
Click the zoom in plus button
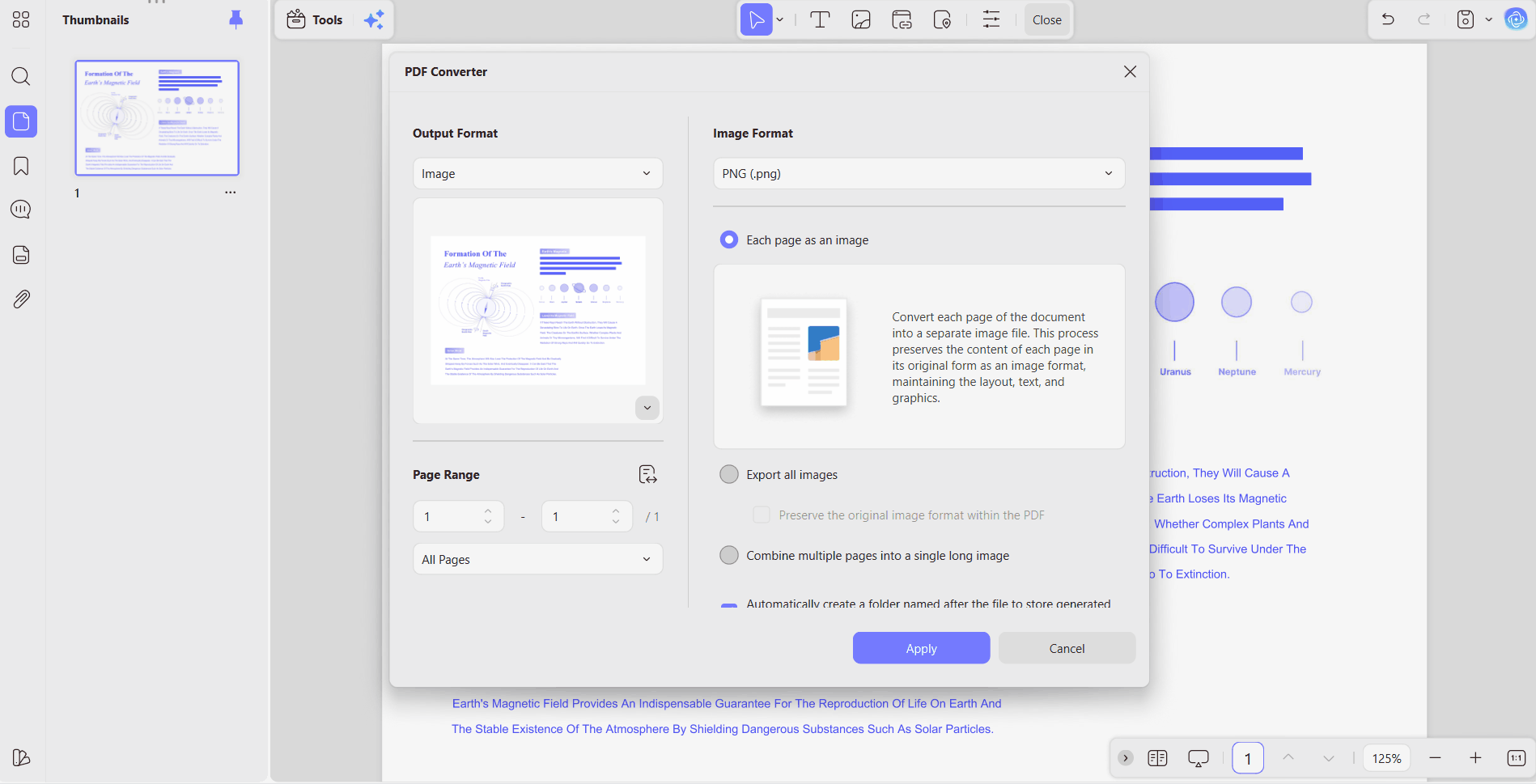click(1475, 758)
